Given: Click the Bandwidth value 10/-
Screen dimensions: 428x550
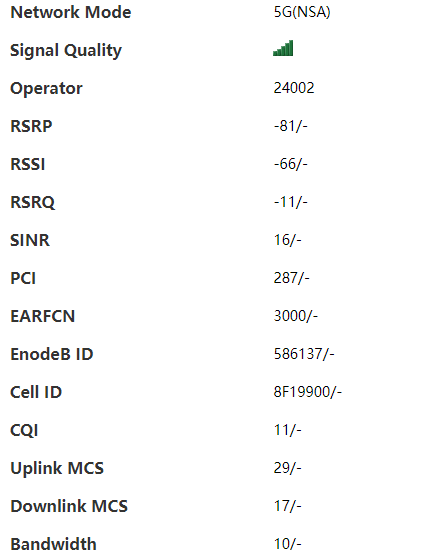Looking at the screenshot, I should pyautogui.click(x=287, y=543).
